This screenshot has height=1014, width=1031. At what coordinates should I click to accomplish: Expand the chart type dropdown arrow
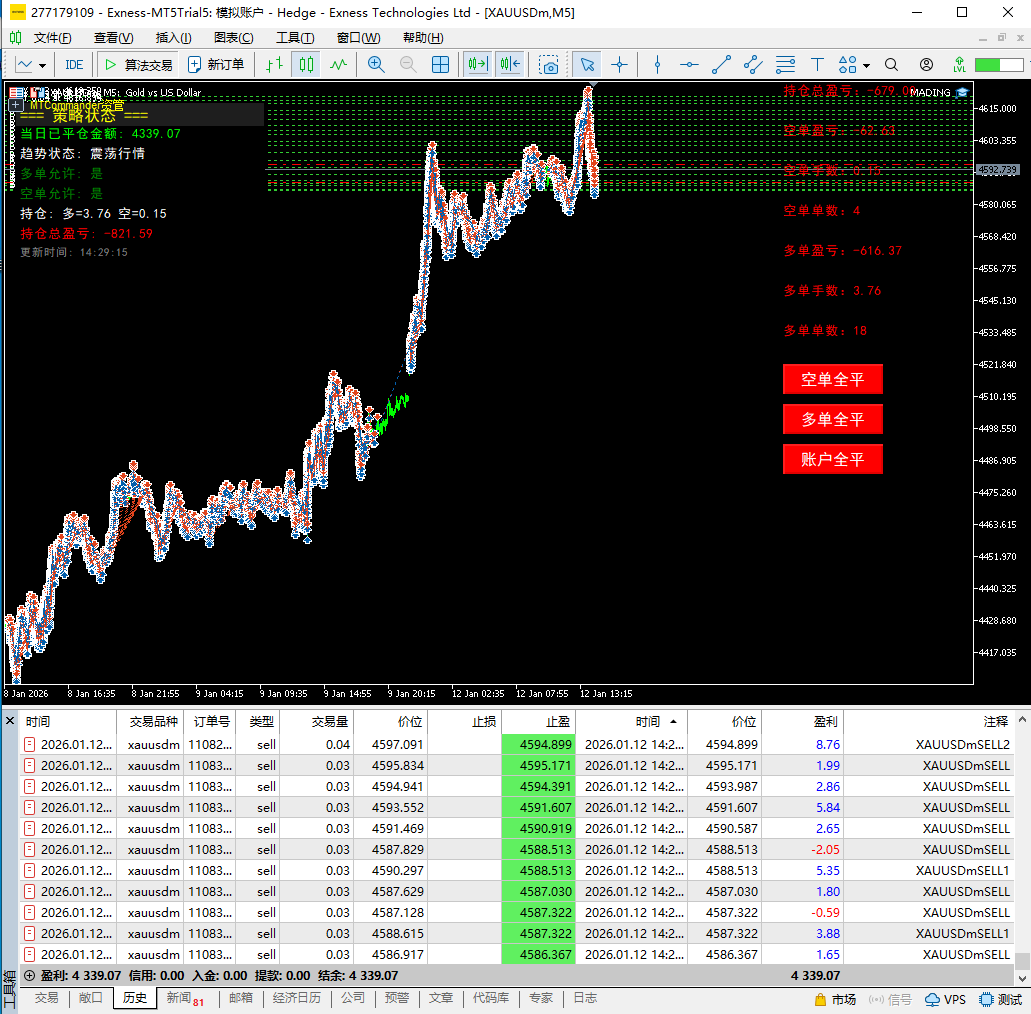click(42, 65)
